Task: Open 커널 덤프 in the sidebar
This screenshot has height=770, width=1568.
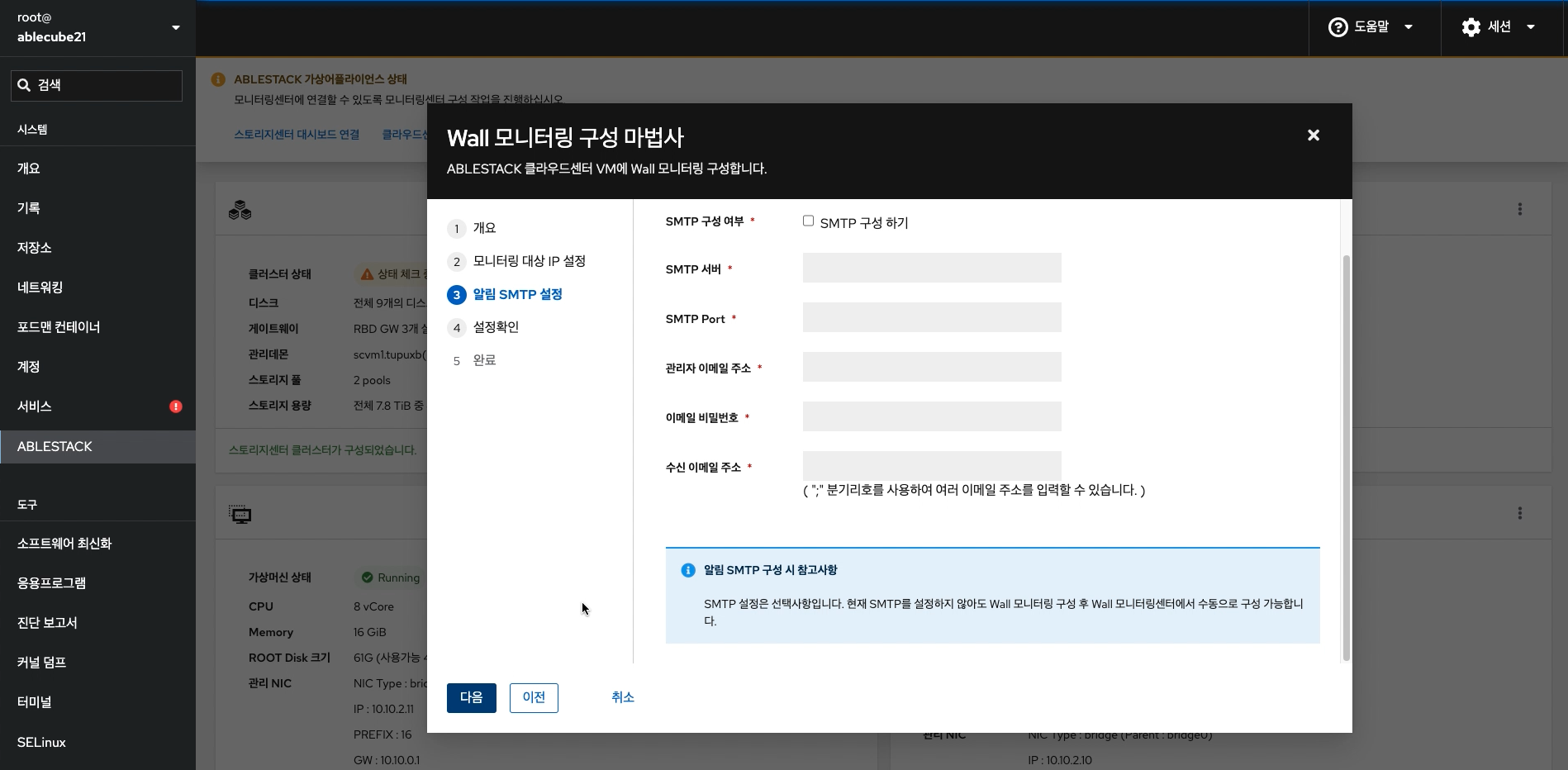Action: pyautogui.click(x=97, y=663)
